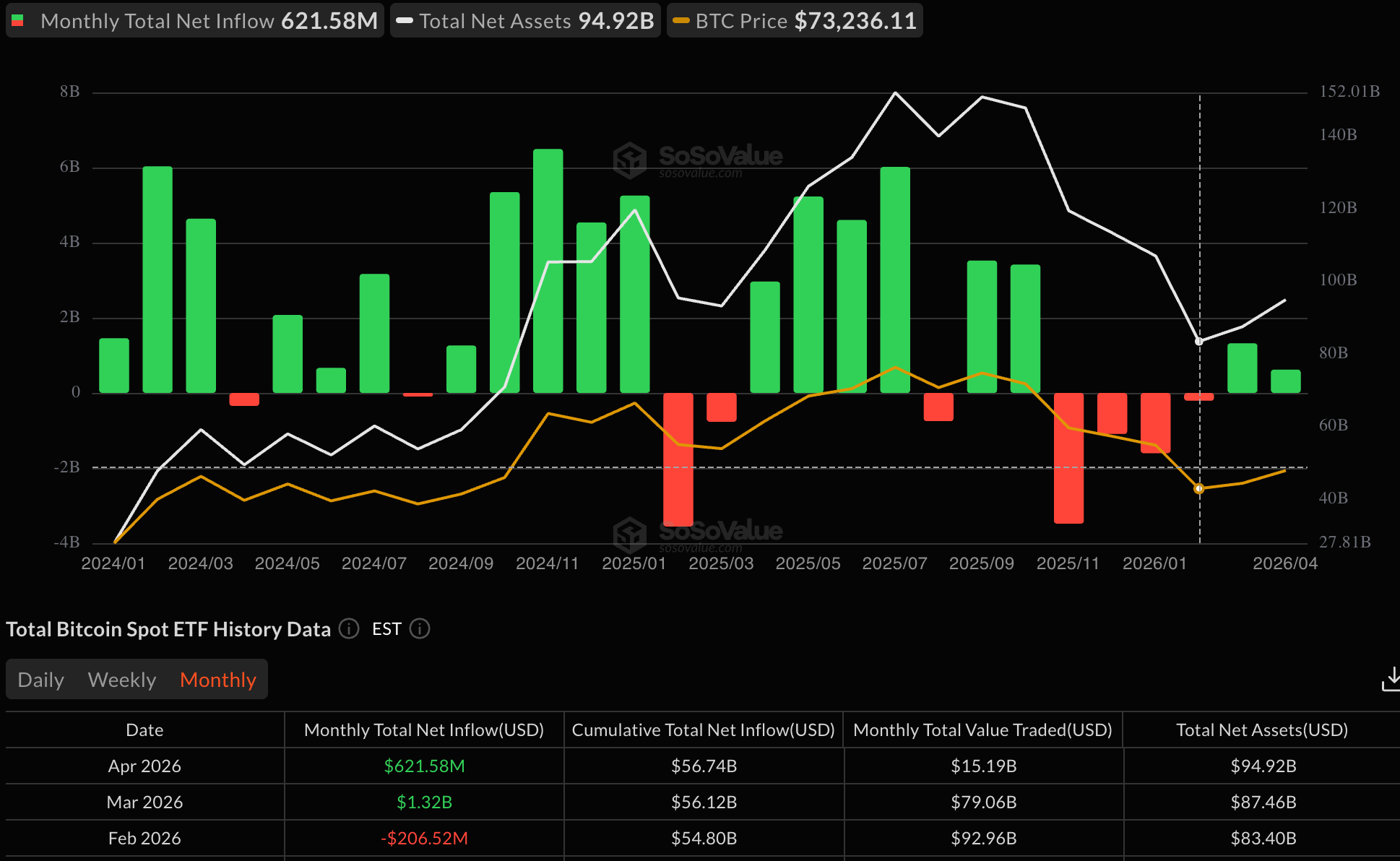
Task: Switch to the Weekly tab
Action: coord(122,680)
